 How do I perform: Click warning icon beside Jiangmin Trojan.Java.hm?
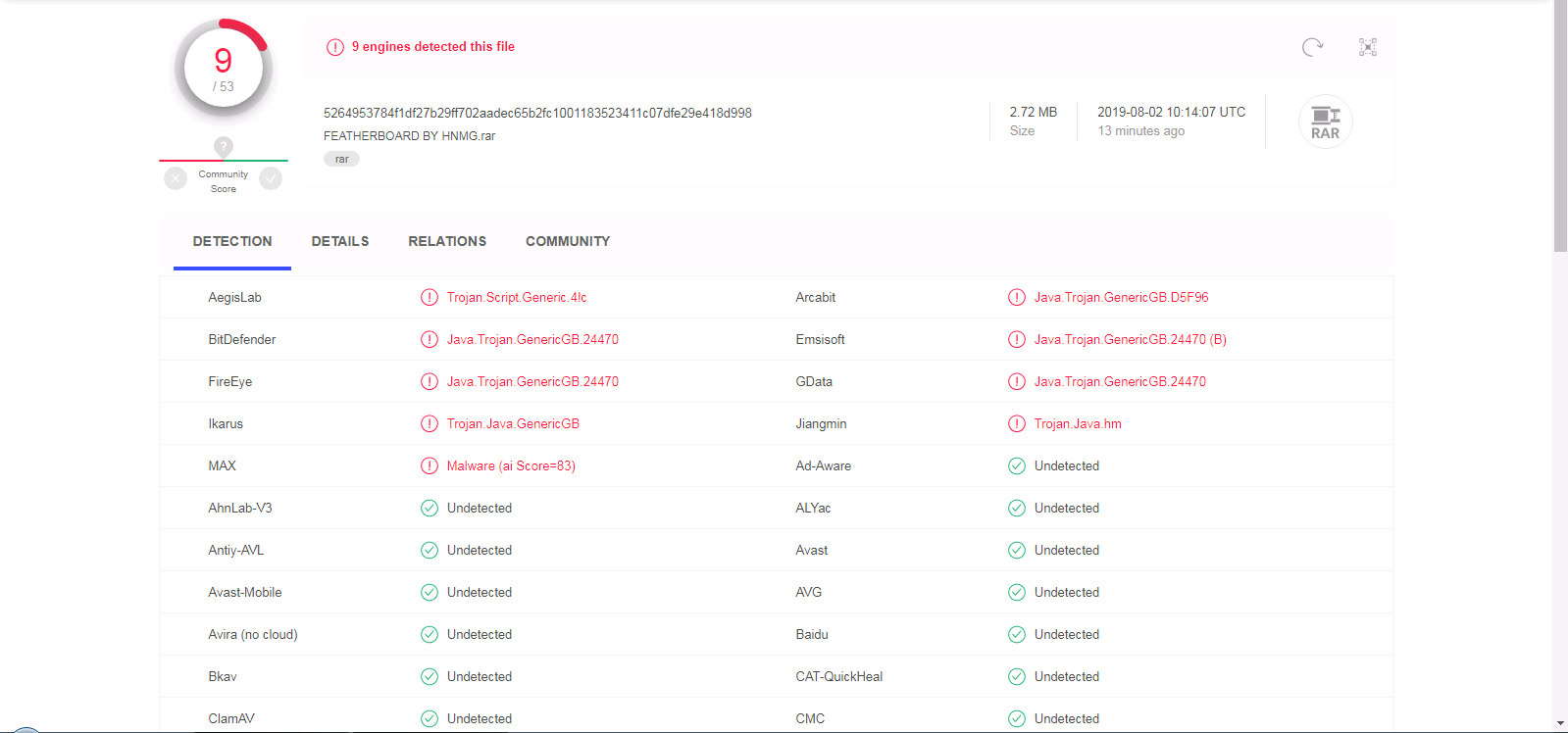(1017, 424)
